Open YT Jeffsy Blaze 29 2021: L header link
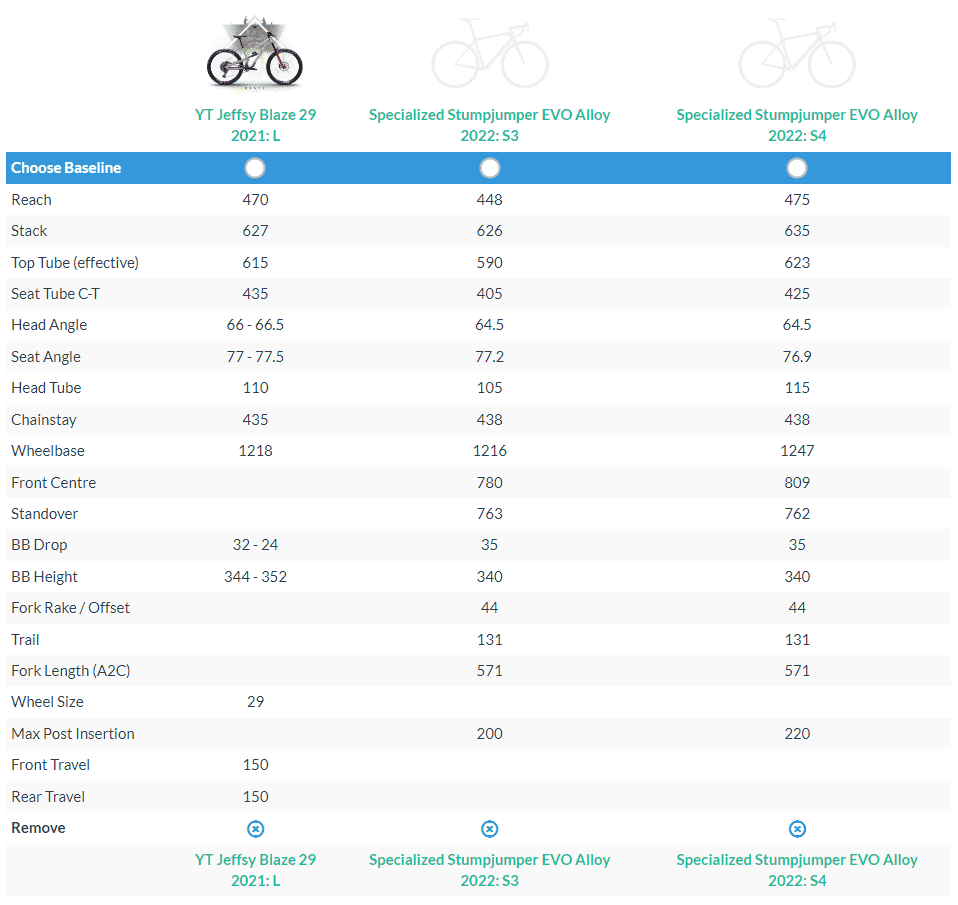The height and width of the screenshot is (905, 958). point(255,125)
